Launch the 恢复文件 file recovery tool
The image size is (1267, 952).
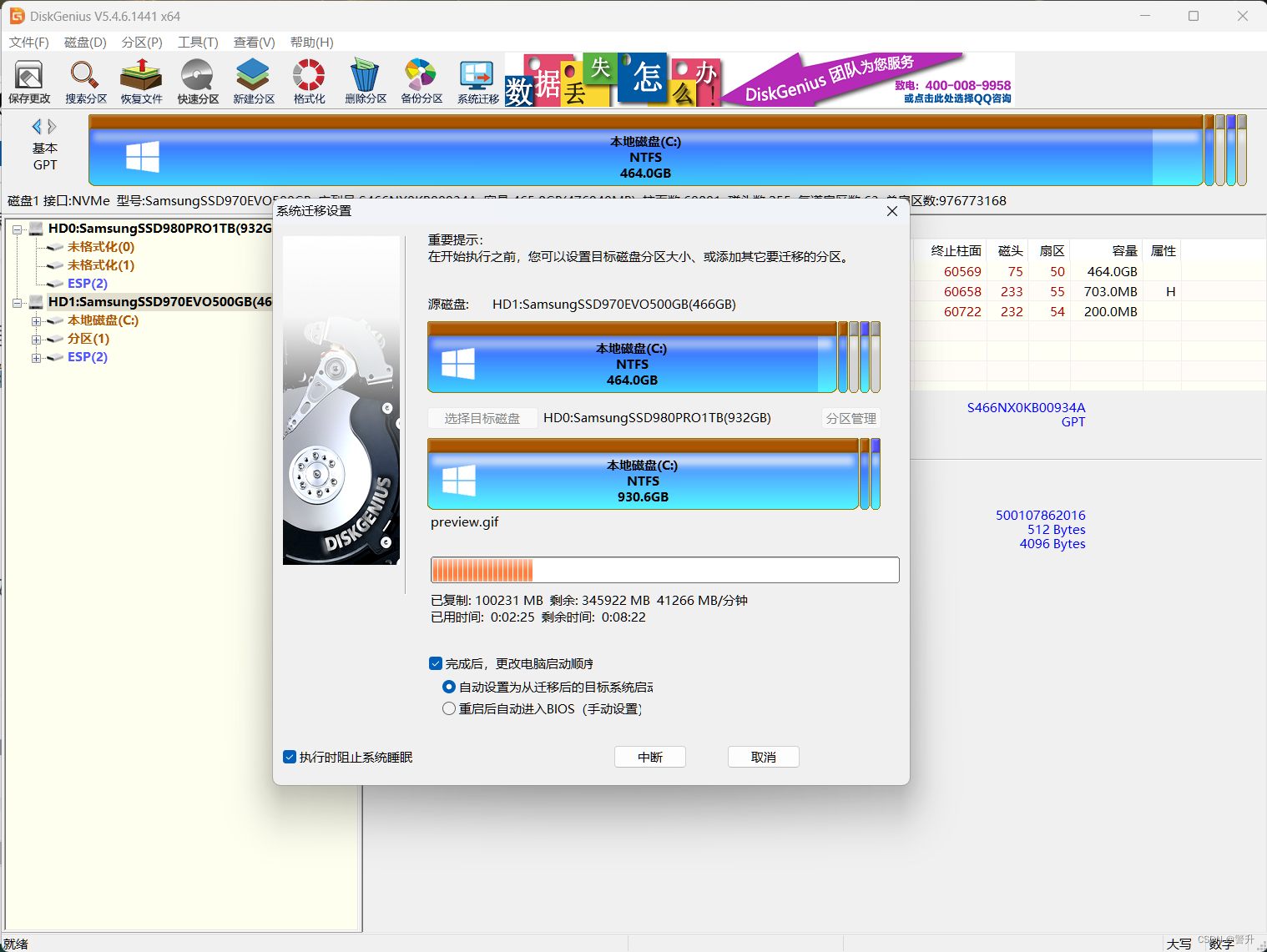tap(141, 82)
